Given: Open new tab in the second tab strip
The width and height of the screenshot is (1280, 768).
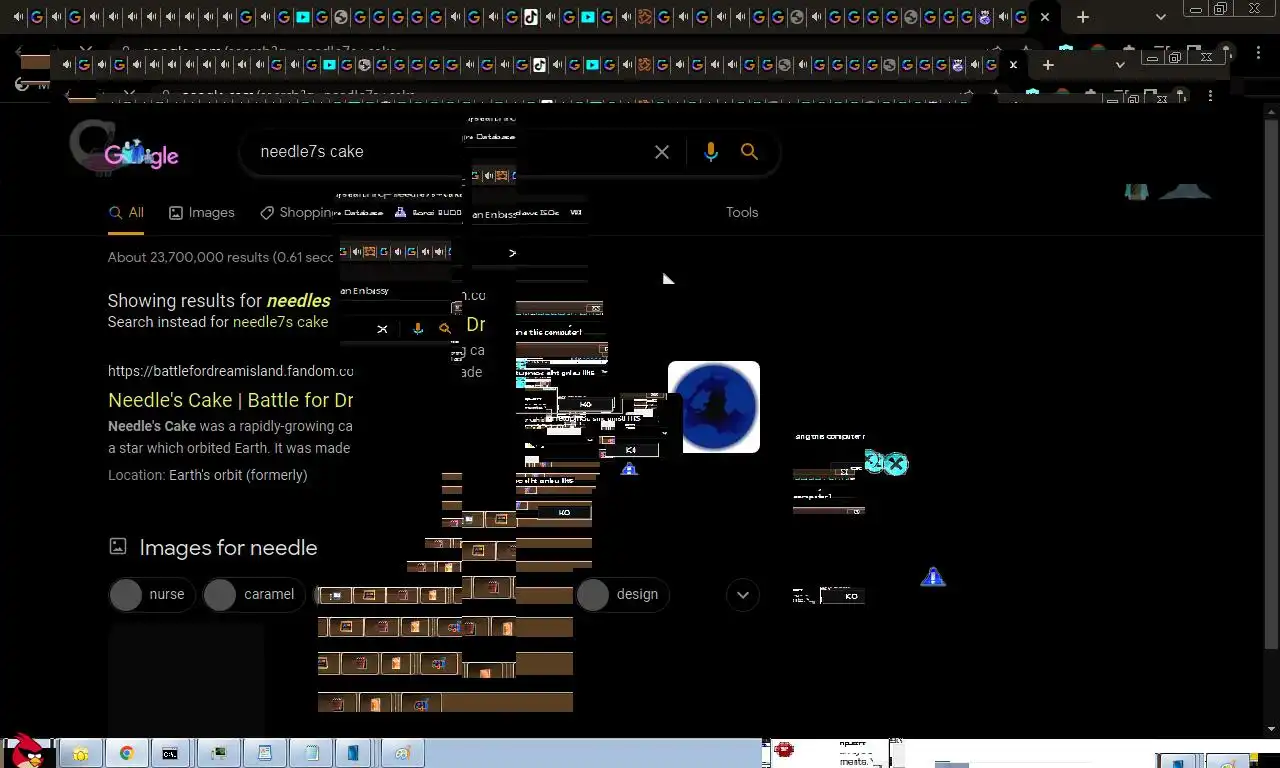Looking at the screenshot, I should tap(1048, 65).
